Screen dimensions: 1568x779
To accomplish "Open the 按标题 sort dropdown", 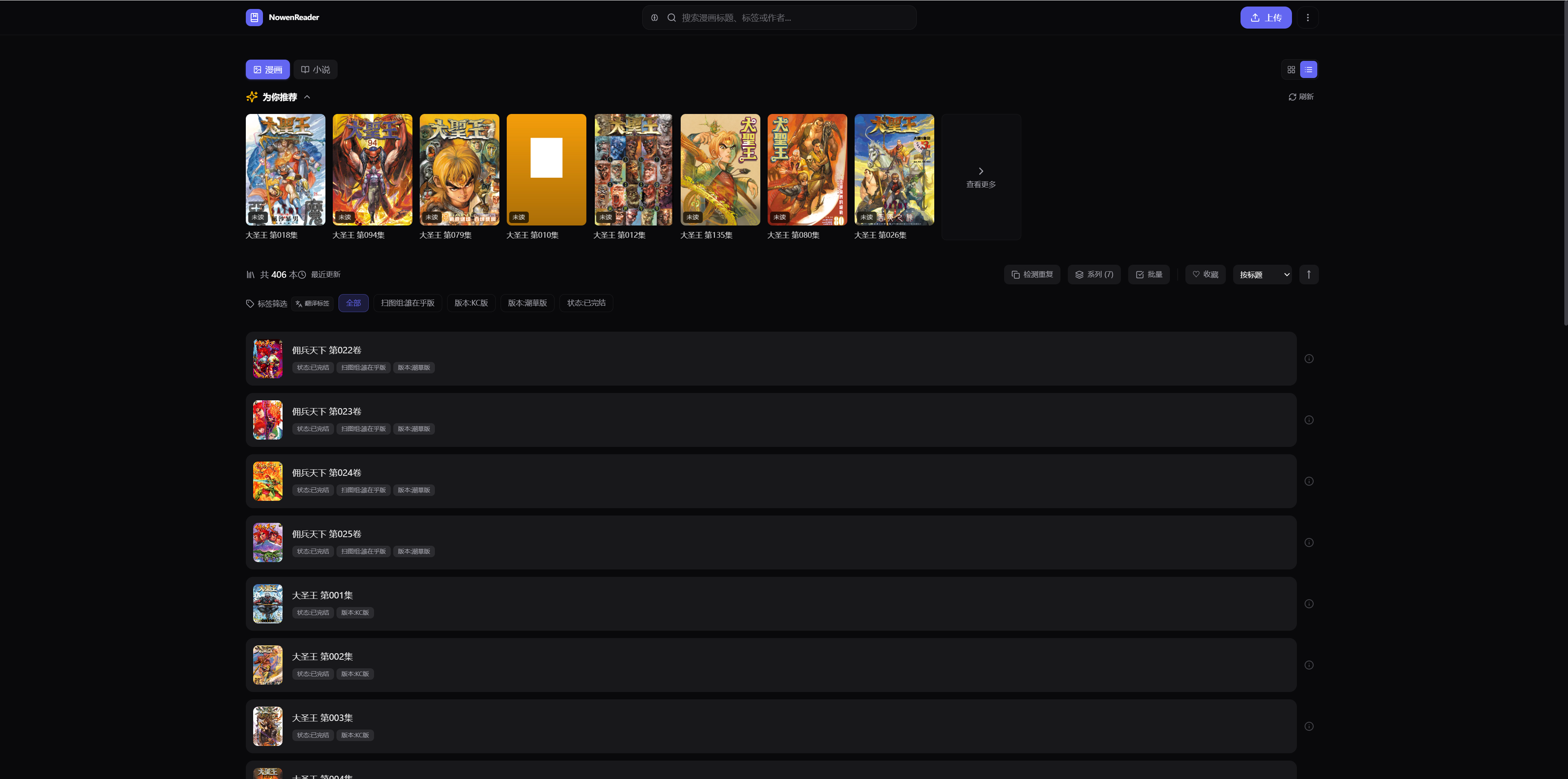I will pos(1263,275).
